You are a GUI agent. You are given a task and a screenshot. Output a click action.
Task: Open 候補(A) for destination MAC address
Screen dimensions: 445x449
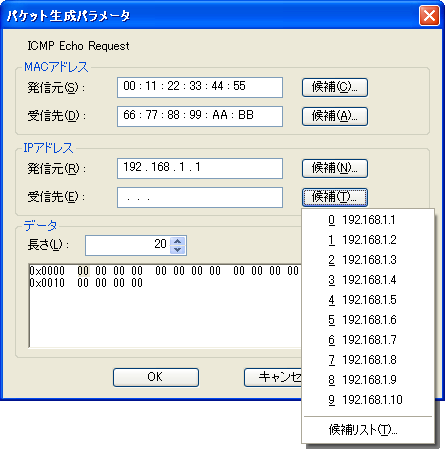pos(335,116)
